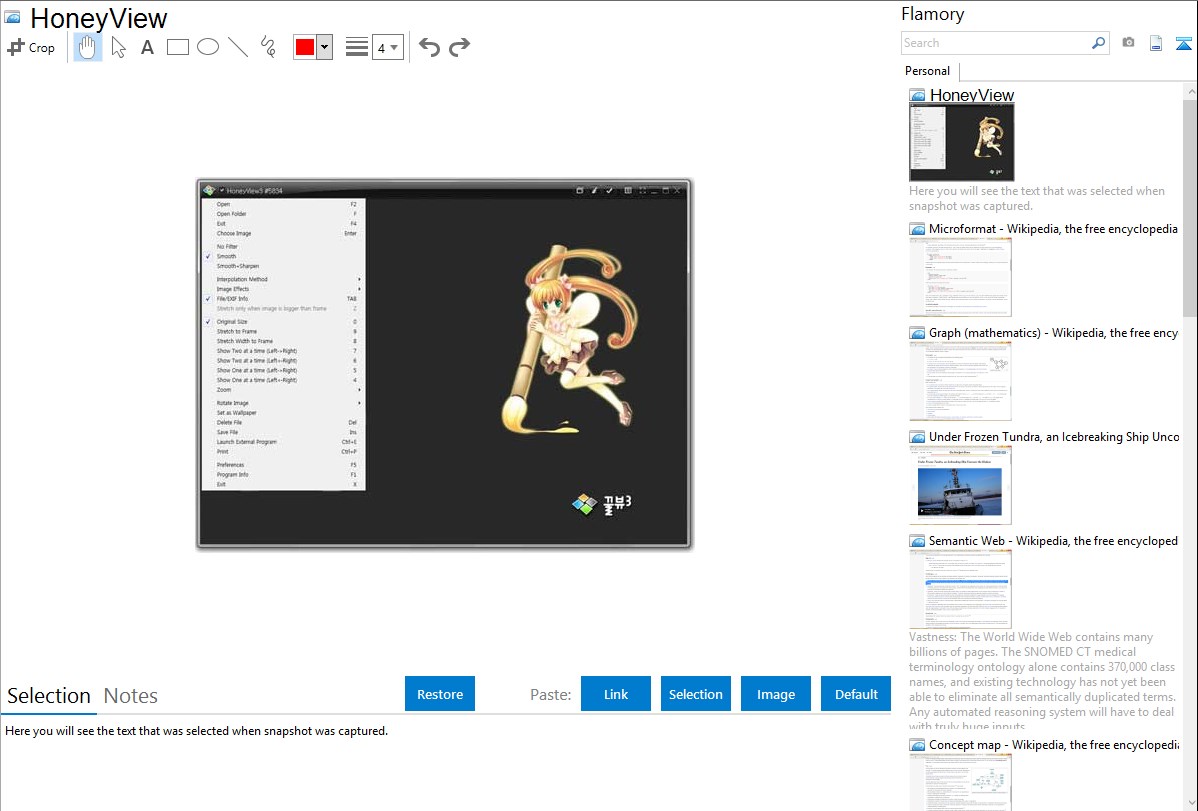Click the red color swatch
The height and width of the screenshot is (811, 1198).
(305, 47)
